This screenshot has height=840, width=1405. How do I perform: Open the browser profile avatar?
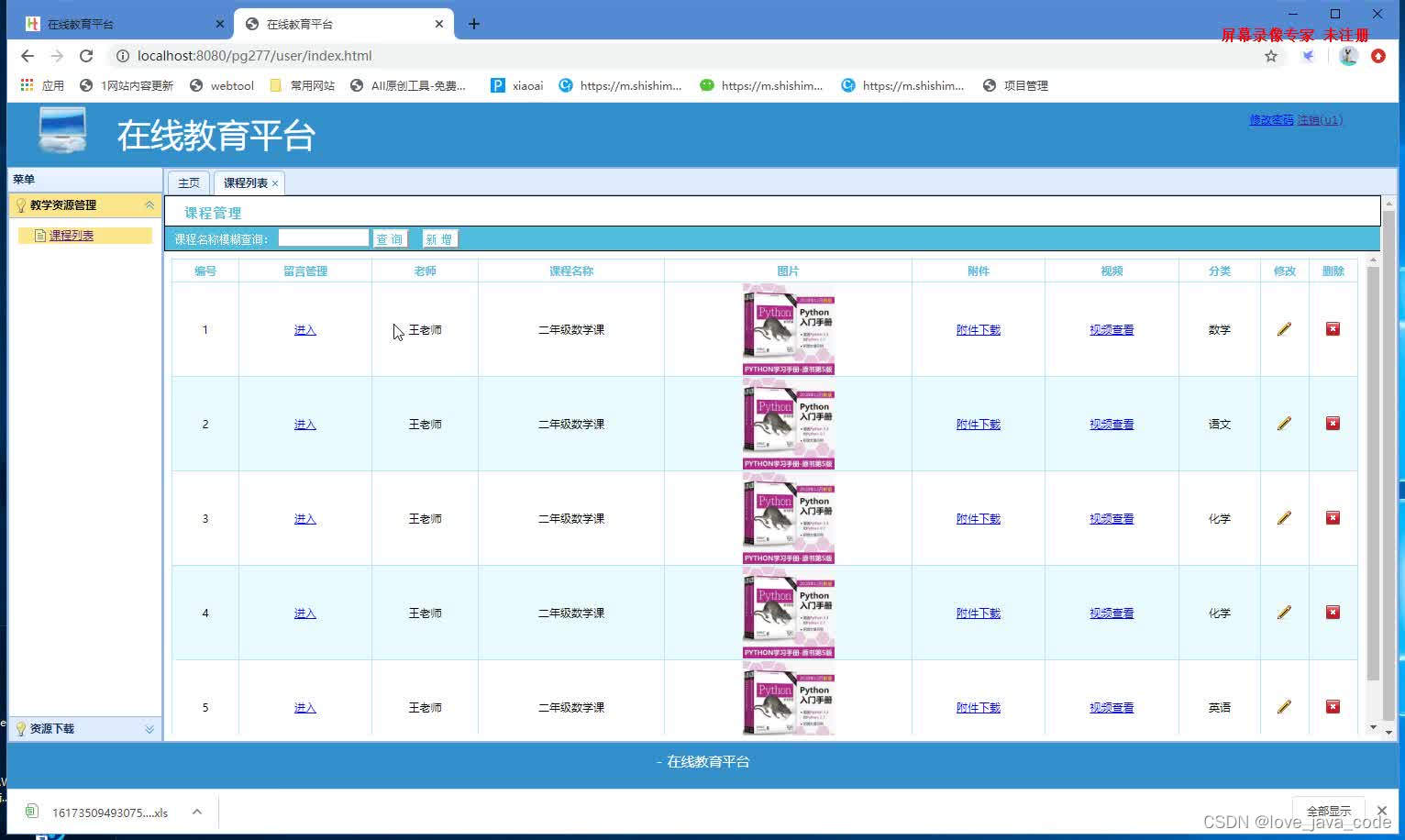point(1348,56)
